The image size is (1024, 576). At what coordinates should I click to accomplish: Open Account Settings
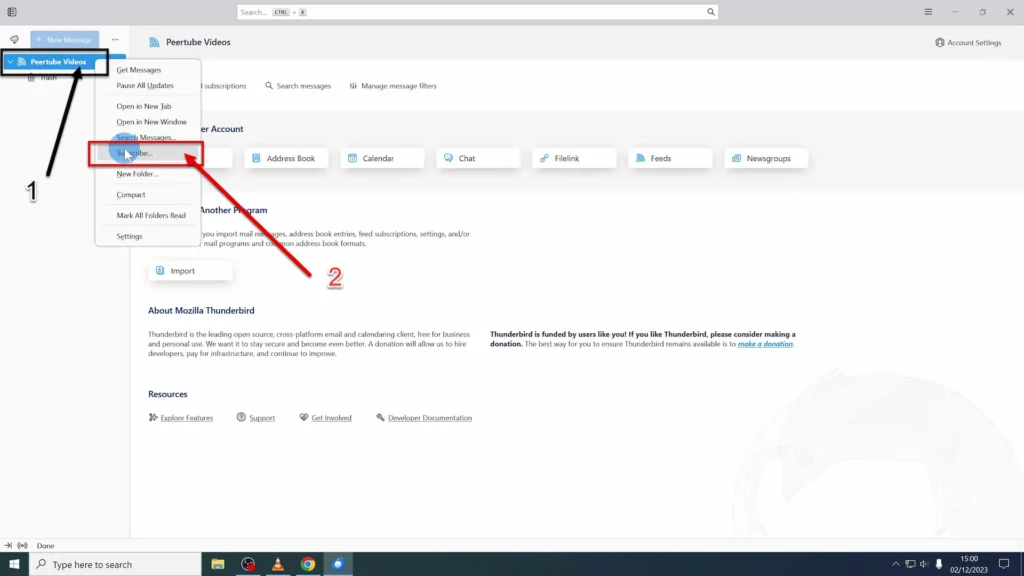(968, 42)
